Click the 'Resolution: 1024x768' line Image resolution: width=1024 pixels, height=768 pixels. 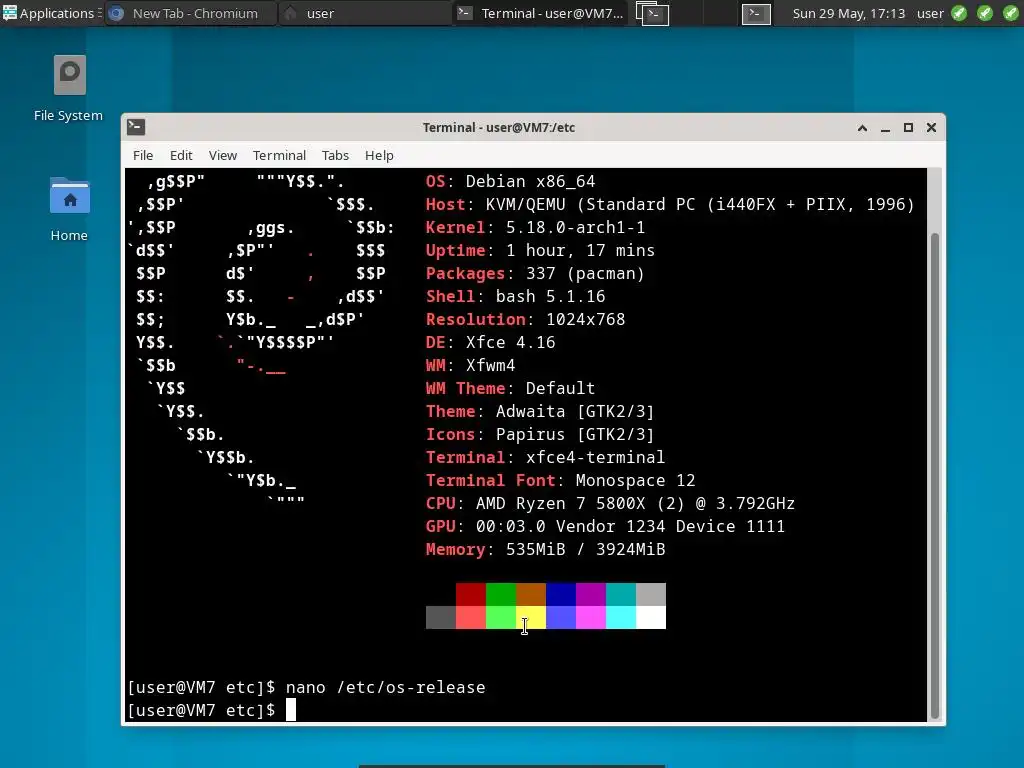tap(525, 319)
